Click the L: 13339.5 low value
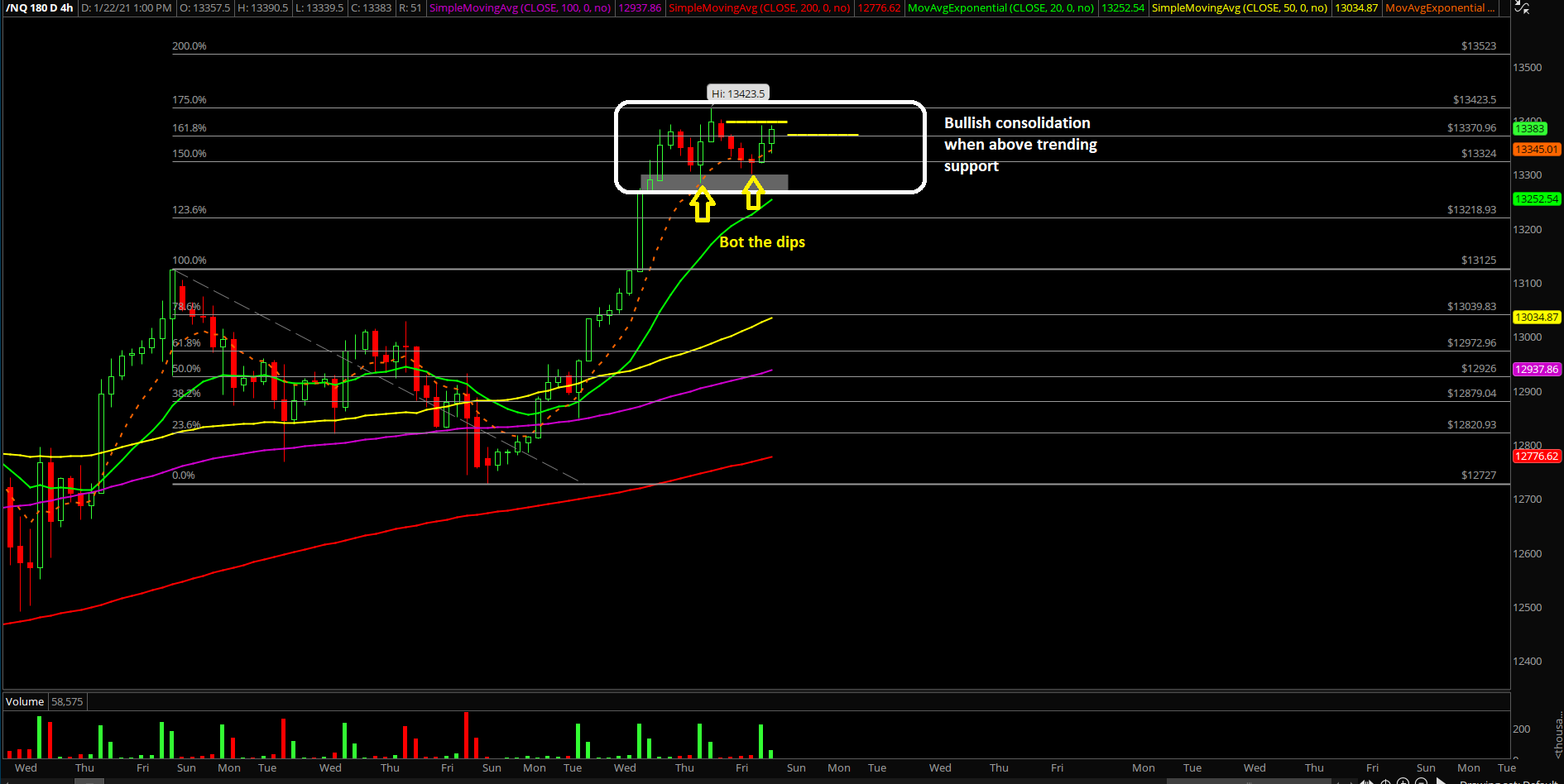Screen dimensions: 1564x784 click(x=319, y=7)
